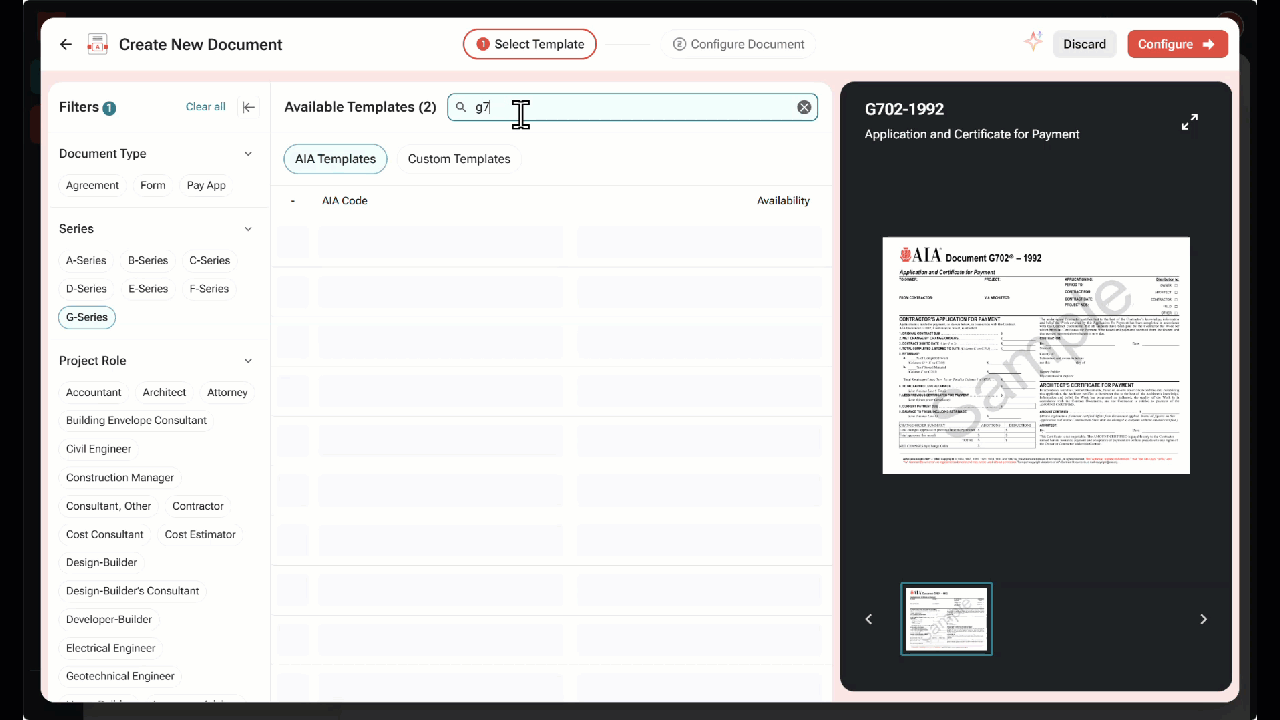Select the G702 page thumbnail in preview
Viewport: 1280px width, 720px height.
click(946, 619)
